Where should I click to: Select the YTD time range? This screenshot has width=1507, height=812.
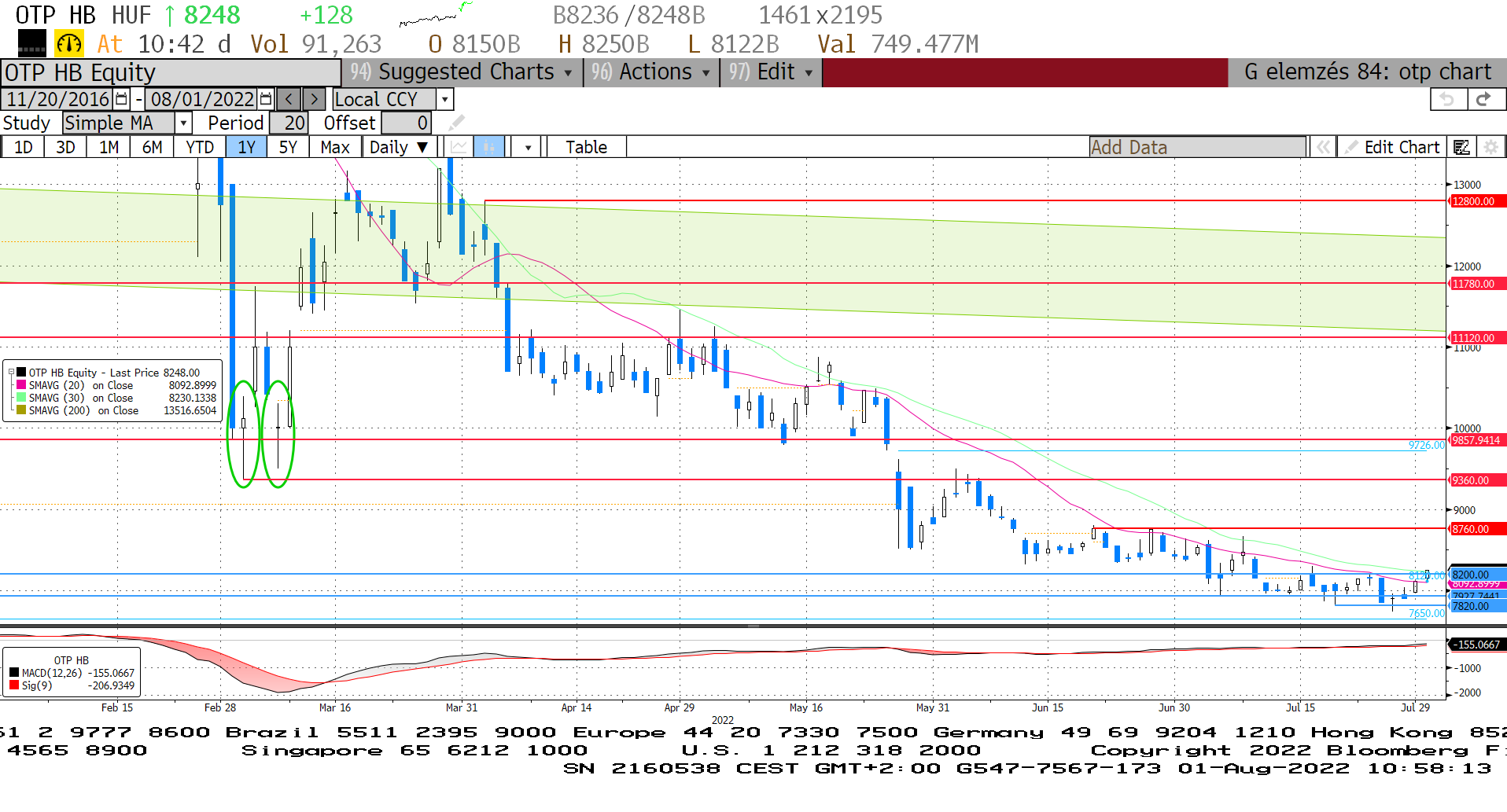click(200, 147)
